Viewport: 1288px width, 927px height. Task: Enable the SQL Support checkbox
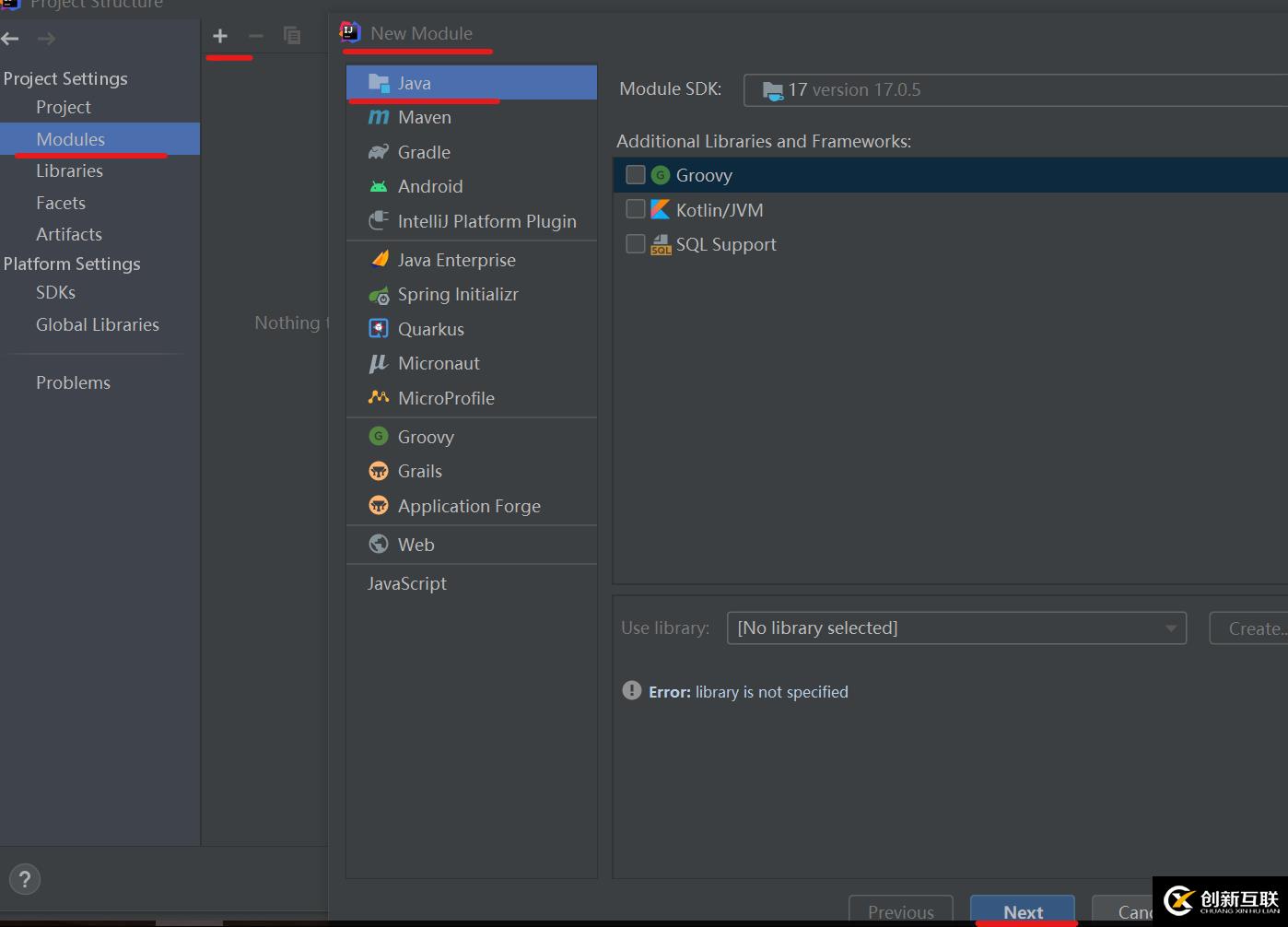(x=636, y=243)
